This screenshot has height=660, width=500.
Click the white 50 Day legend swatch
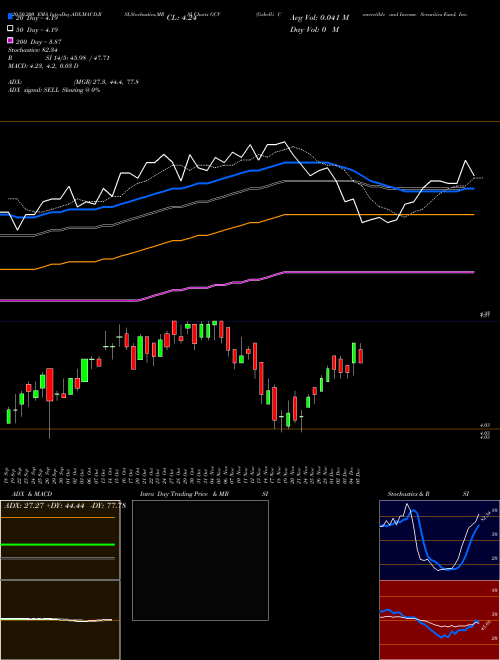click(x=11, y=29)
